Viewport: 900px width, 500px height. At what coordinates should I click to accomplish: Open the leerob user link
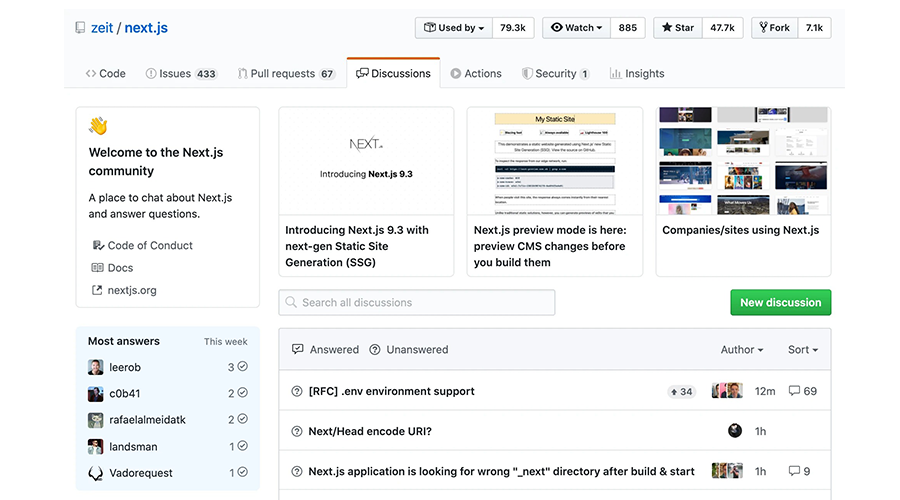[x=125, y=367]
